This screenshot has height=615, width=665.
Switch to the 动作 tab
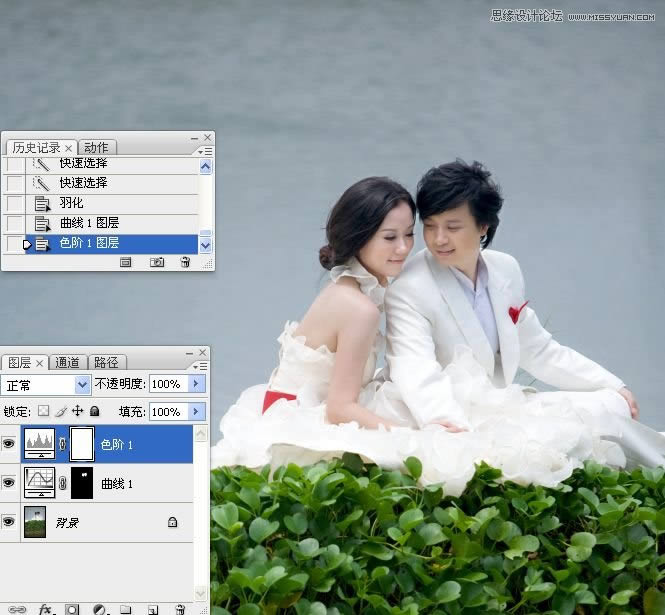[x=96, y=147]
